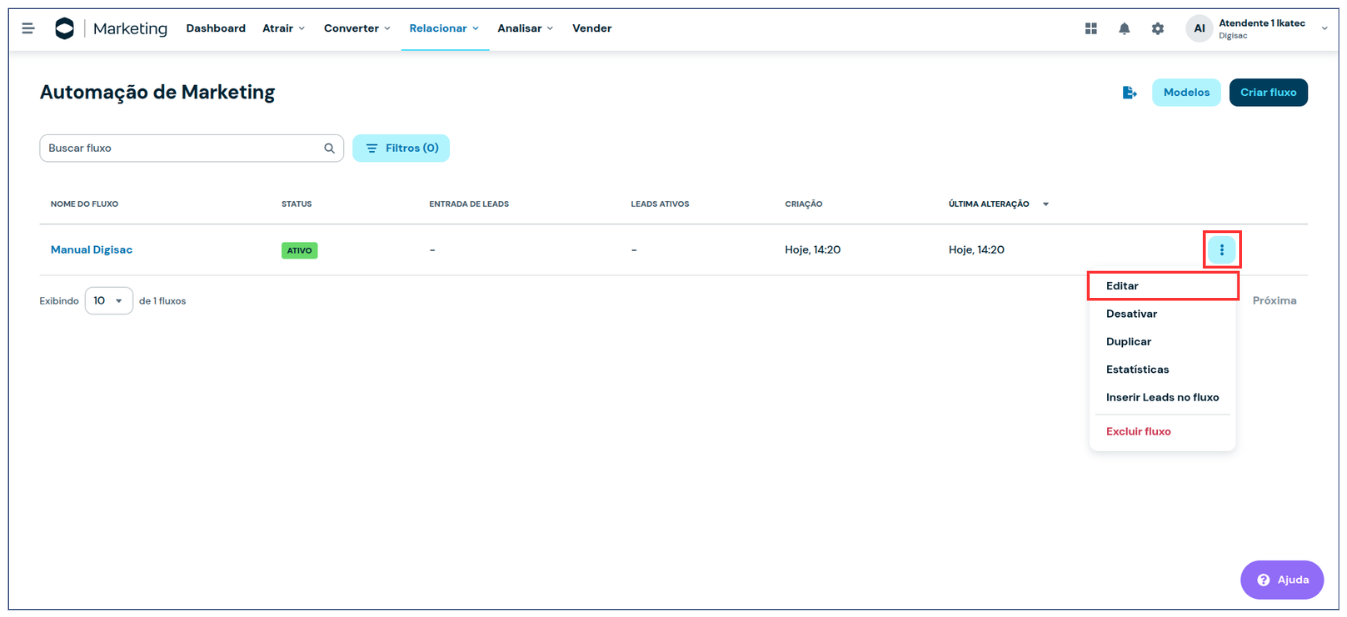The height and width of the screenshot is (617, 1347).
Task: Expand the Atrair menu
Action: [x=283, y=28]
